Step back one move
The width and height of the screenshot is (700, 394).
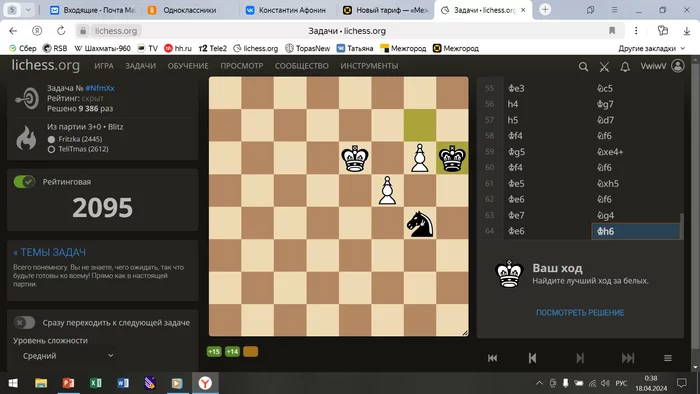pyautogui.click(x=532, y=358)
